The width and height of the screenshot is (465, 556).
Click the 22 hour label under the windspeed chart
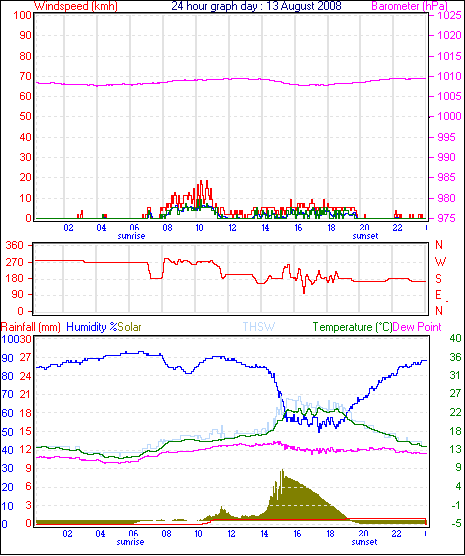tap(397, 228)
